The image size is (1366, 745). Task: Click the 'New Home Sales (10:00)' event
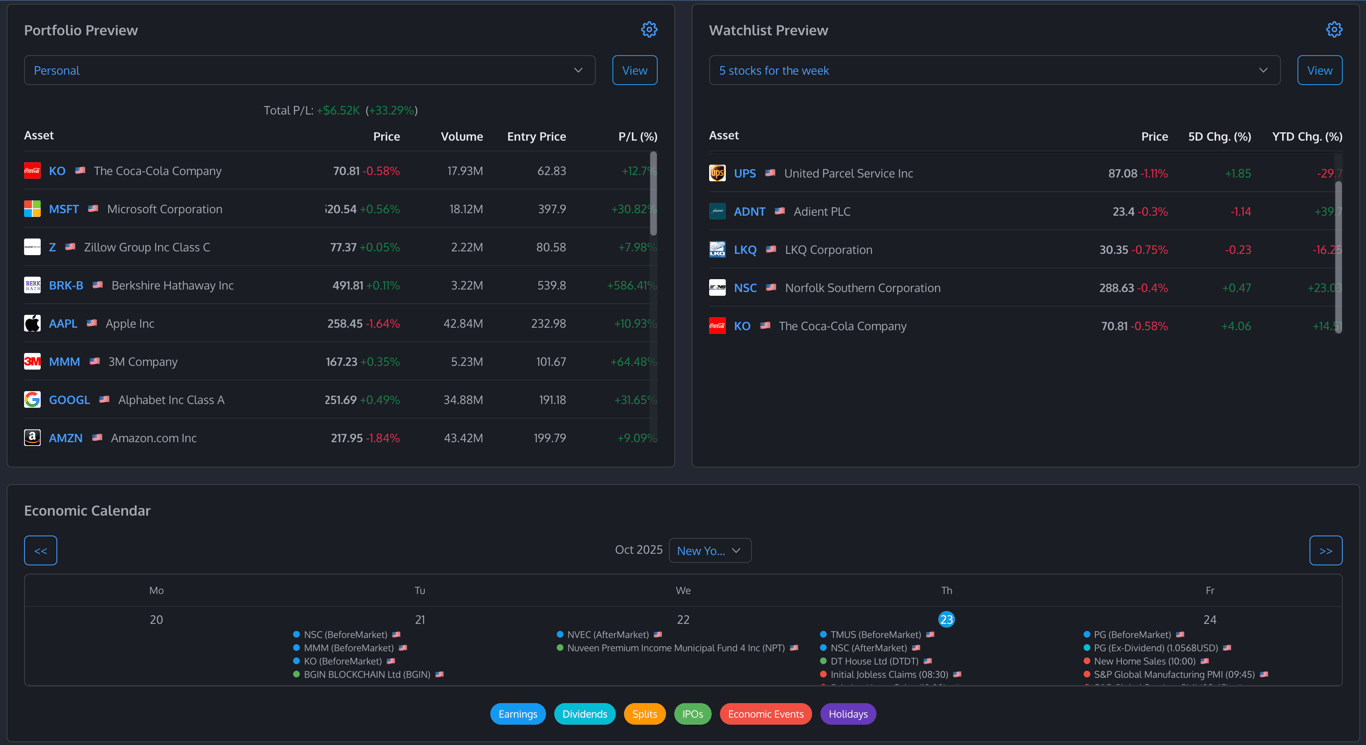pos(1145,661)
